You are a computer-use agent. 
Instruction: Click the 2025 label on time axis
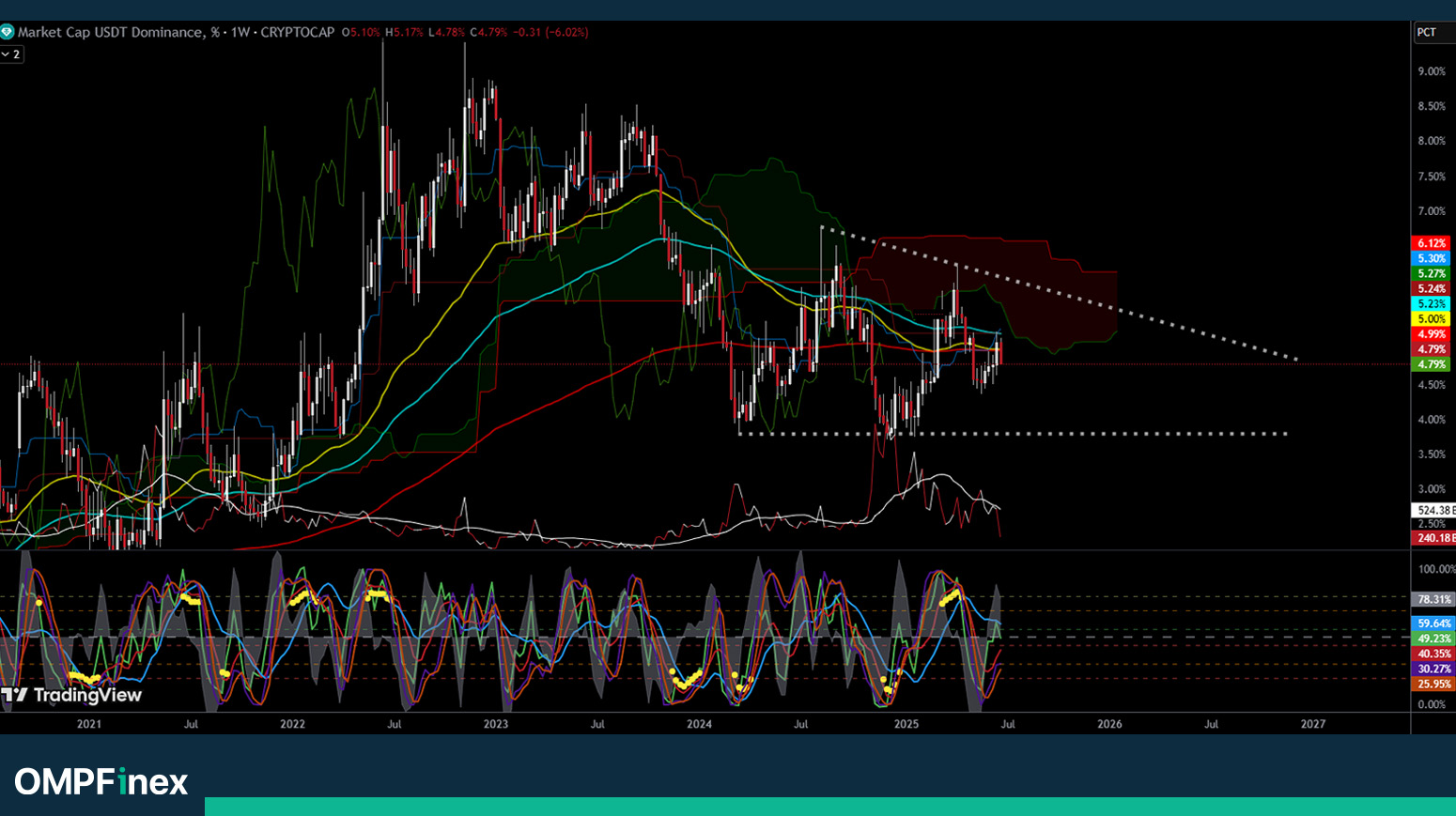click(906, 724)
